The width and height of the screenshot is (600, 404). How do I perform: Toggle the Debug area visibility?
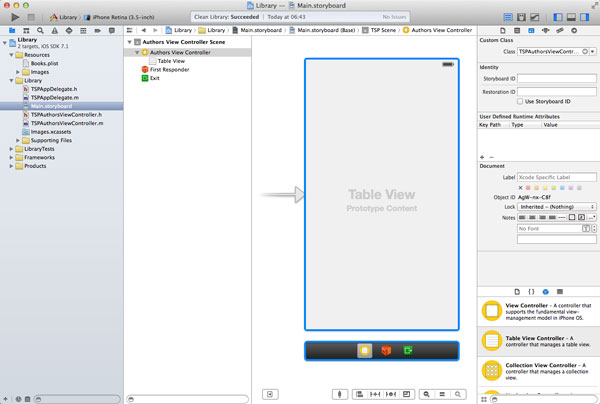[571, 17]
